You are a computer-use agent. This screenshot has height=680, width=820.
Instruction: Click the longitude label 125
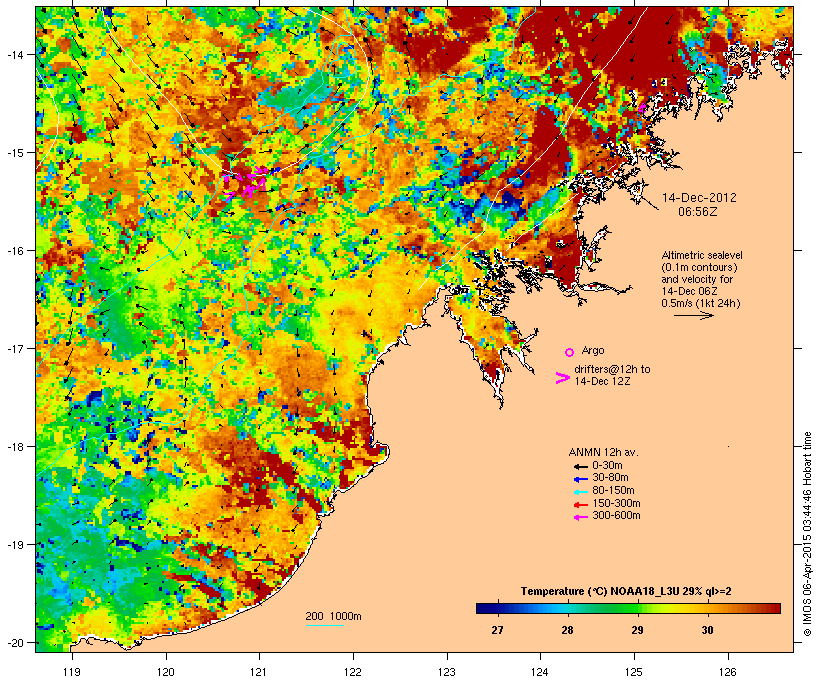634,672
